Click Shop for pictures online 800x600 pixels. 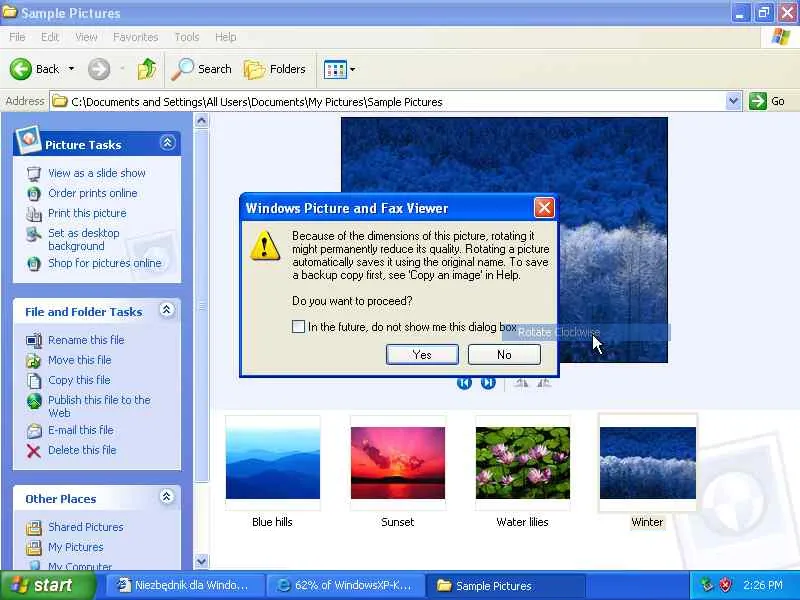(x=105, y=263)
